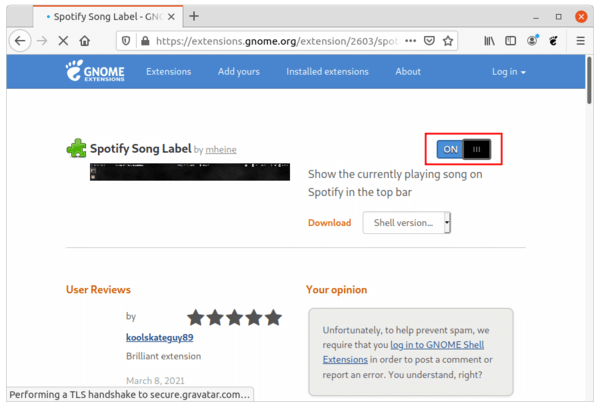Screen dimensions: 600x408
Task: Click the Your opinion heading
Action: (x=336, y=290)
